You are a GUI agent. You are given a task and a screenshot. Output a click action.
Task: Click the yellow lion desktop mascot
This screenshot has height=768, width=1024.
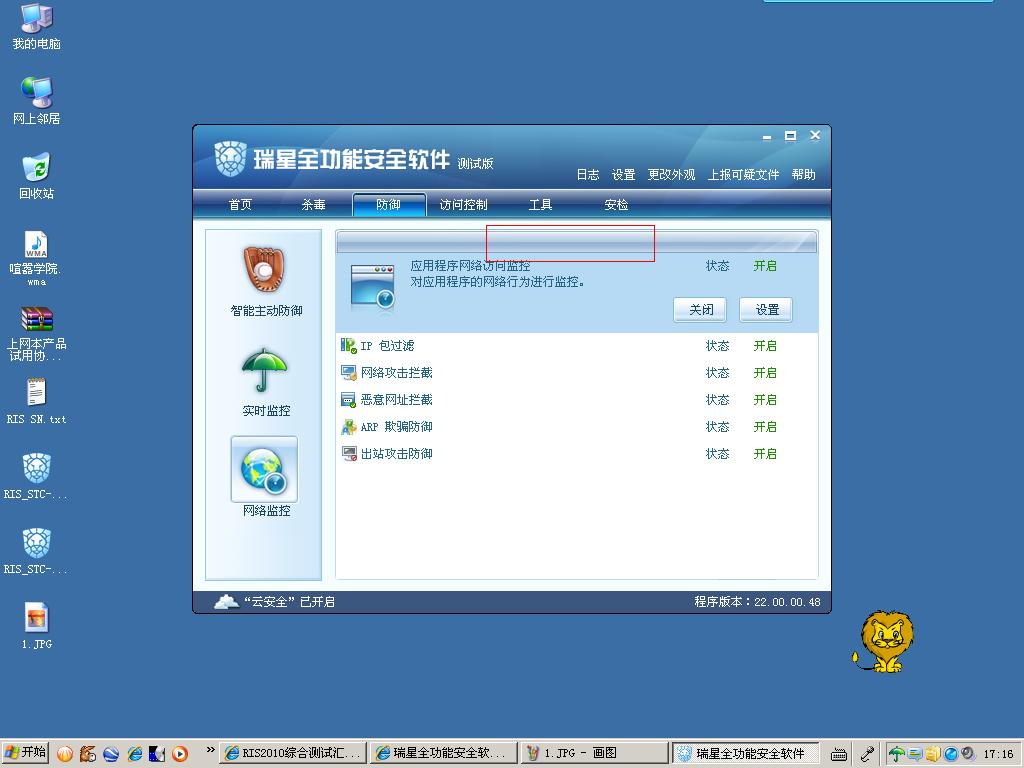[882, 641]
